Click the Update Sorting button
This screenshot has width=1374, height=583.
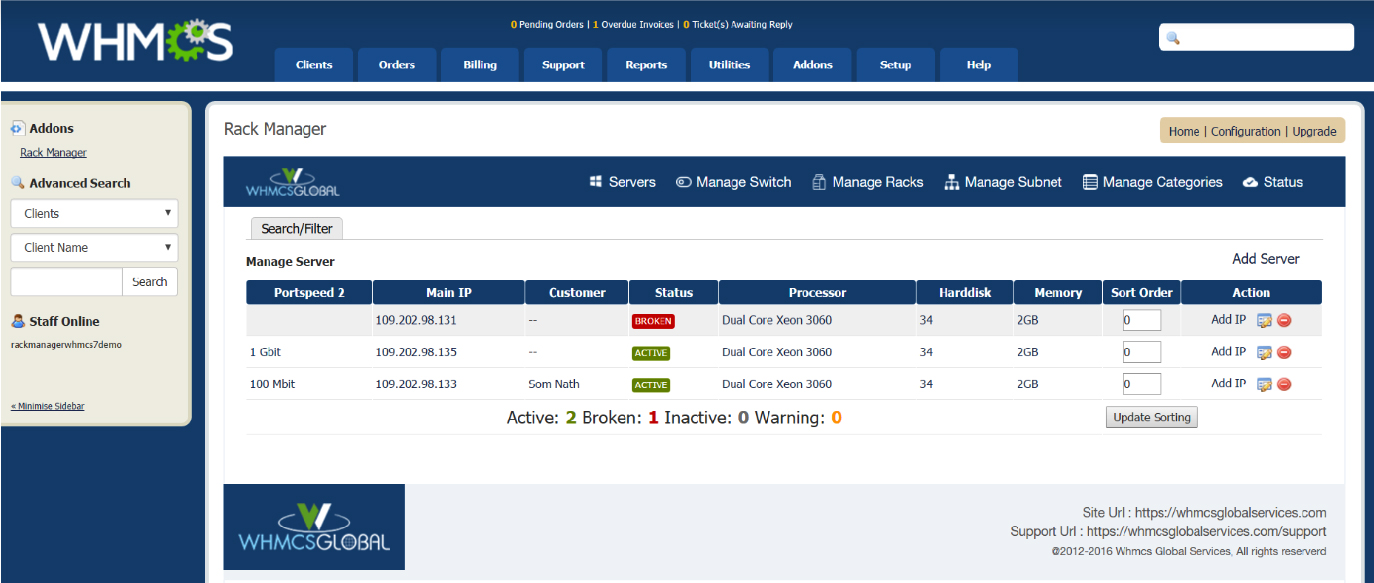(1151, 417)
